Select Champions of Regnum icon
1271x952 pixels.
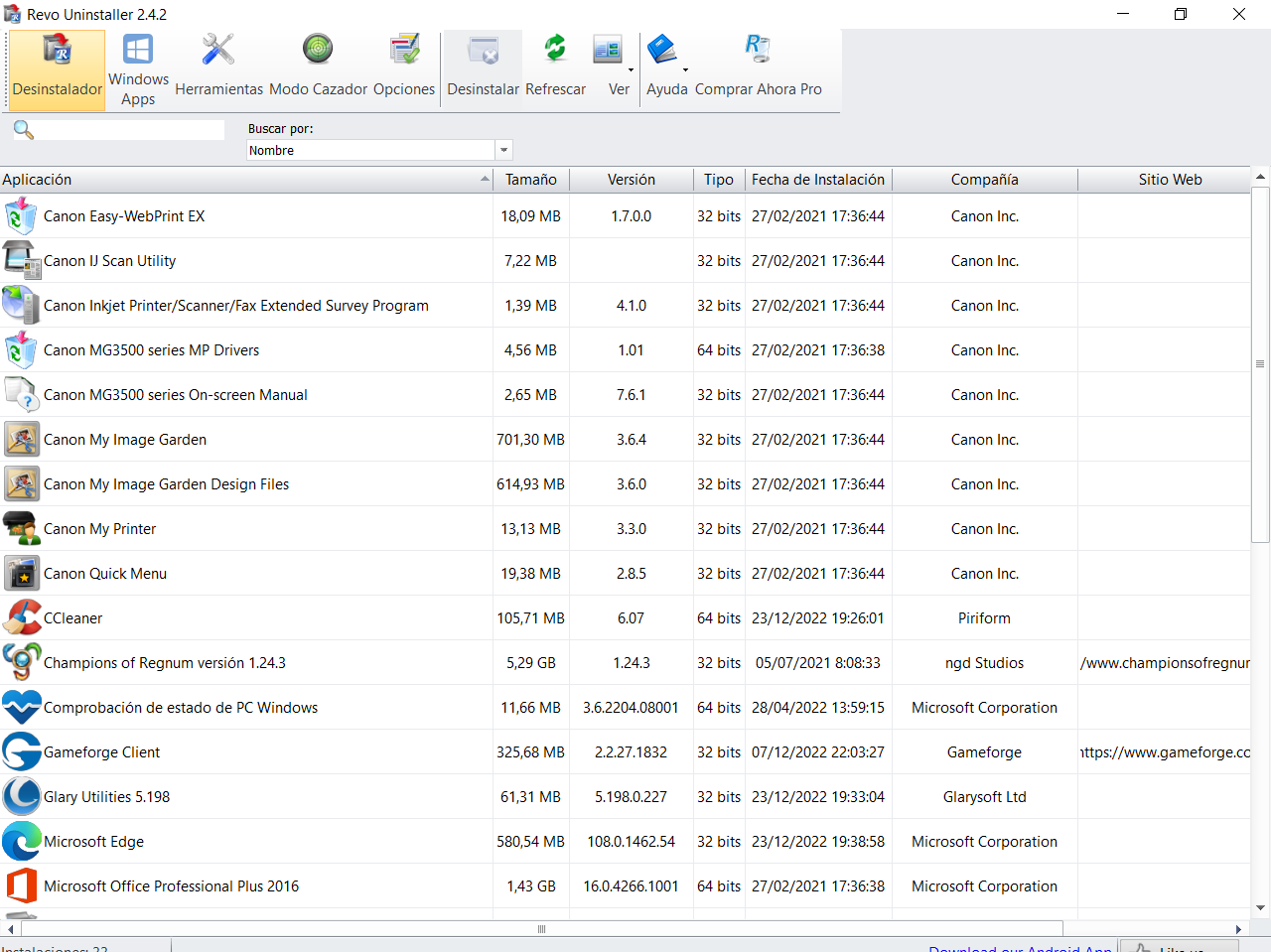tap(21, 662)
